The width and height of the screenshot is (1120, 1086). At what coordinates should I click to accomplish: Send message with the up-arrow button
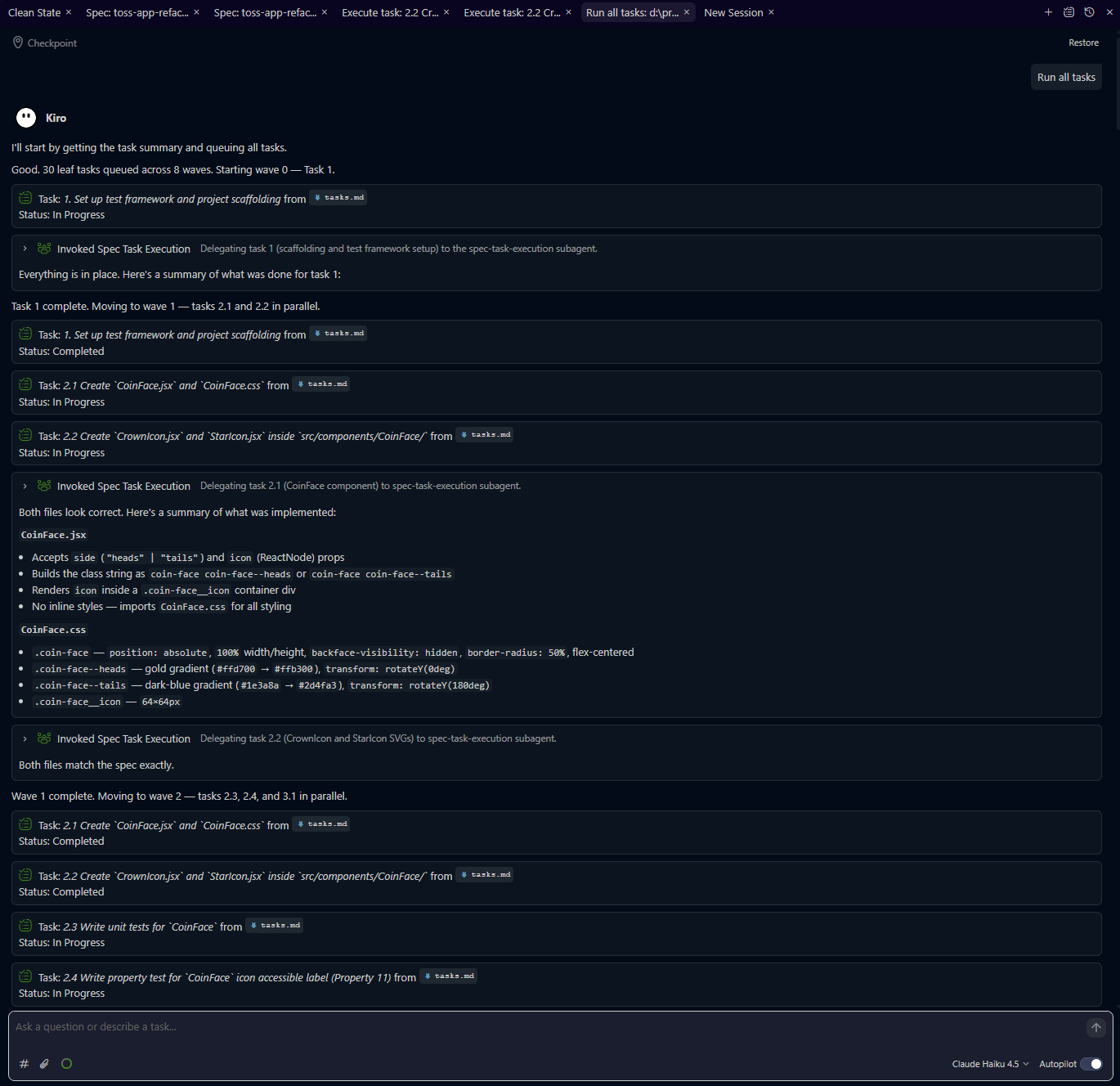(x=1096, y=1028)
